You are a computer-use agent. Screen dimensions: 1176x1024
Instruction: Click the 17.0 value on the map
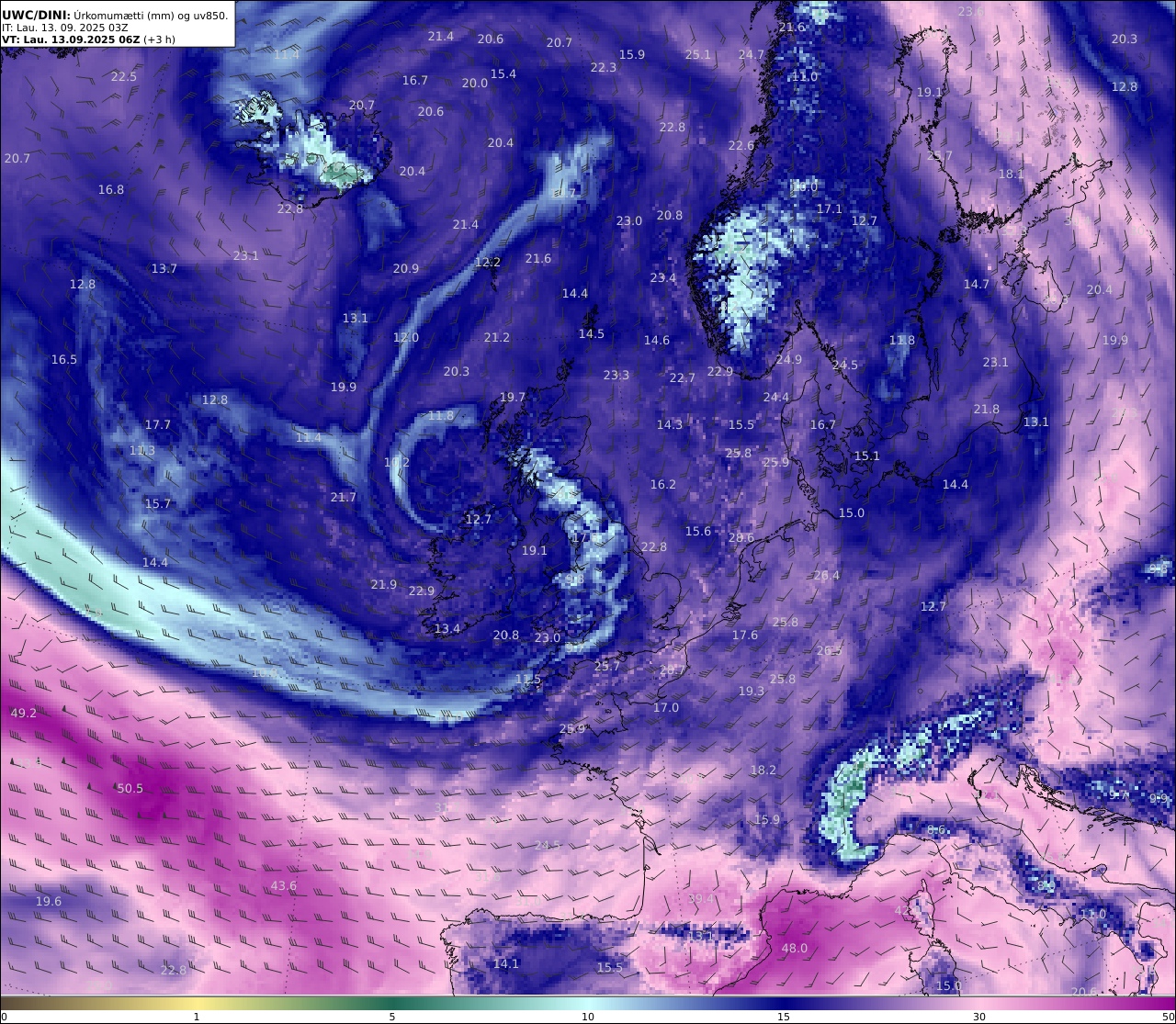click(x=666, y=707)
